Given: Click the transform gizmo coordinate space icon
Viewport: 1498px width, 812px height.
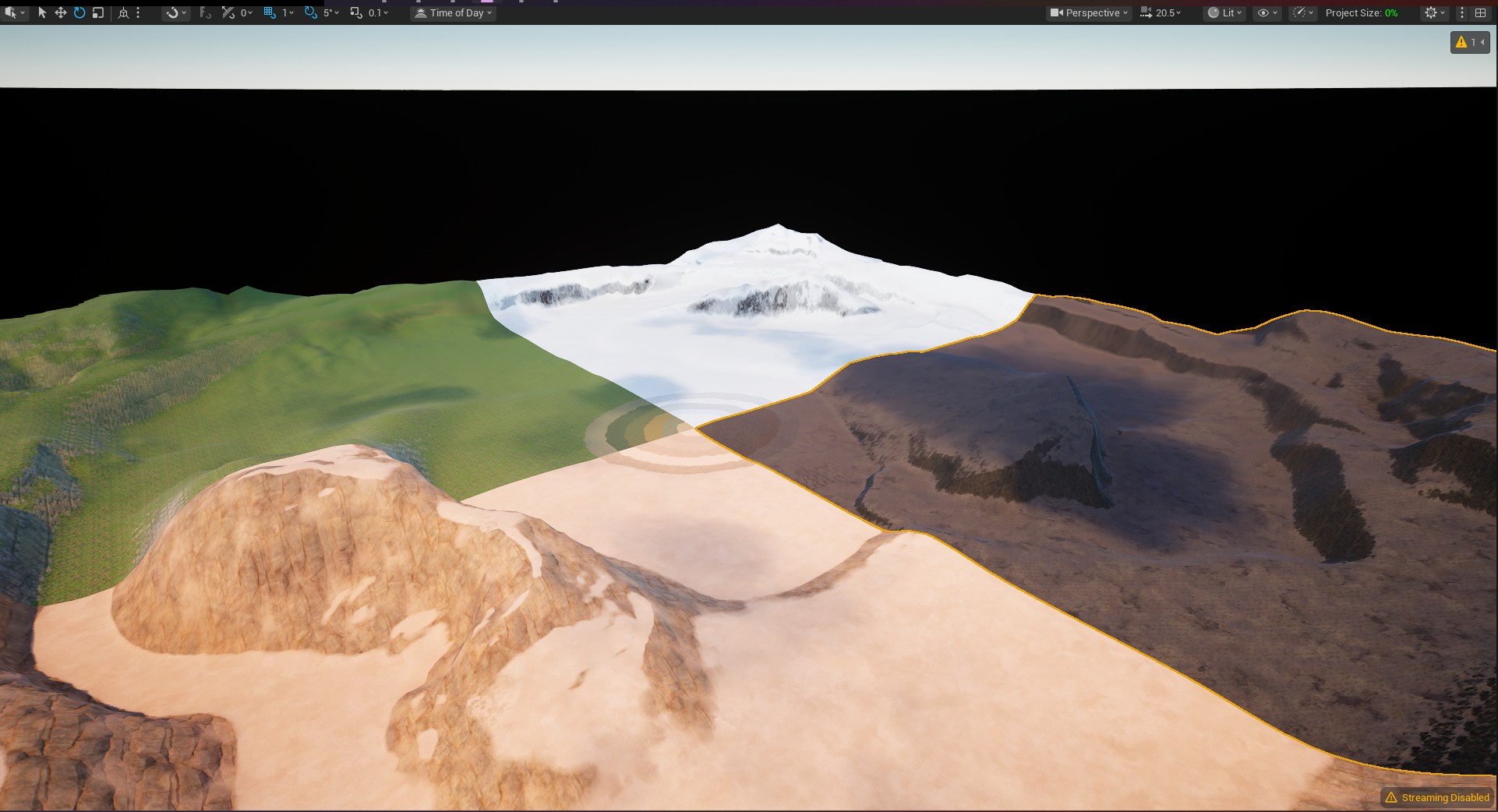Looking at the screenshot, I should click(123, 12).
